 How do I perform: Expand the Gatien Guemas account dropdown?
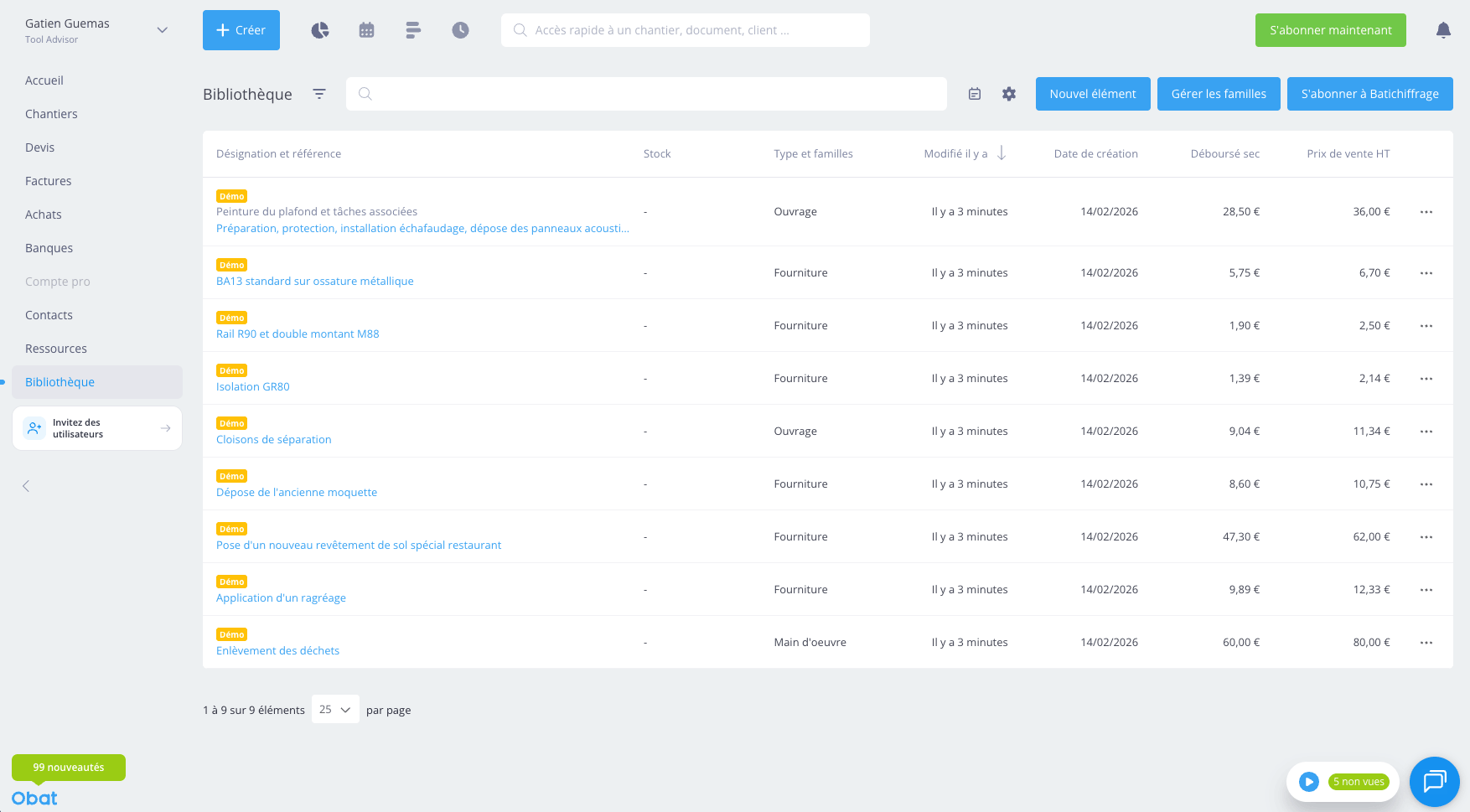[163, 30]
